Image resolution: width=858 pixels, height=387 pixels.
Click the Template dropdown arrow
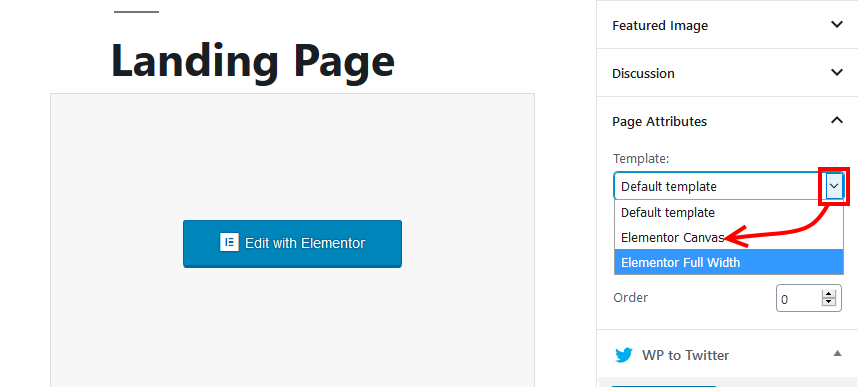click(833, 187)
